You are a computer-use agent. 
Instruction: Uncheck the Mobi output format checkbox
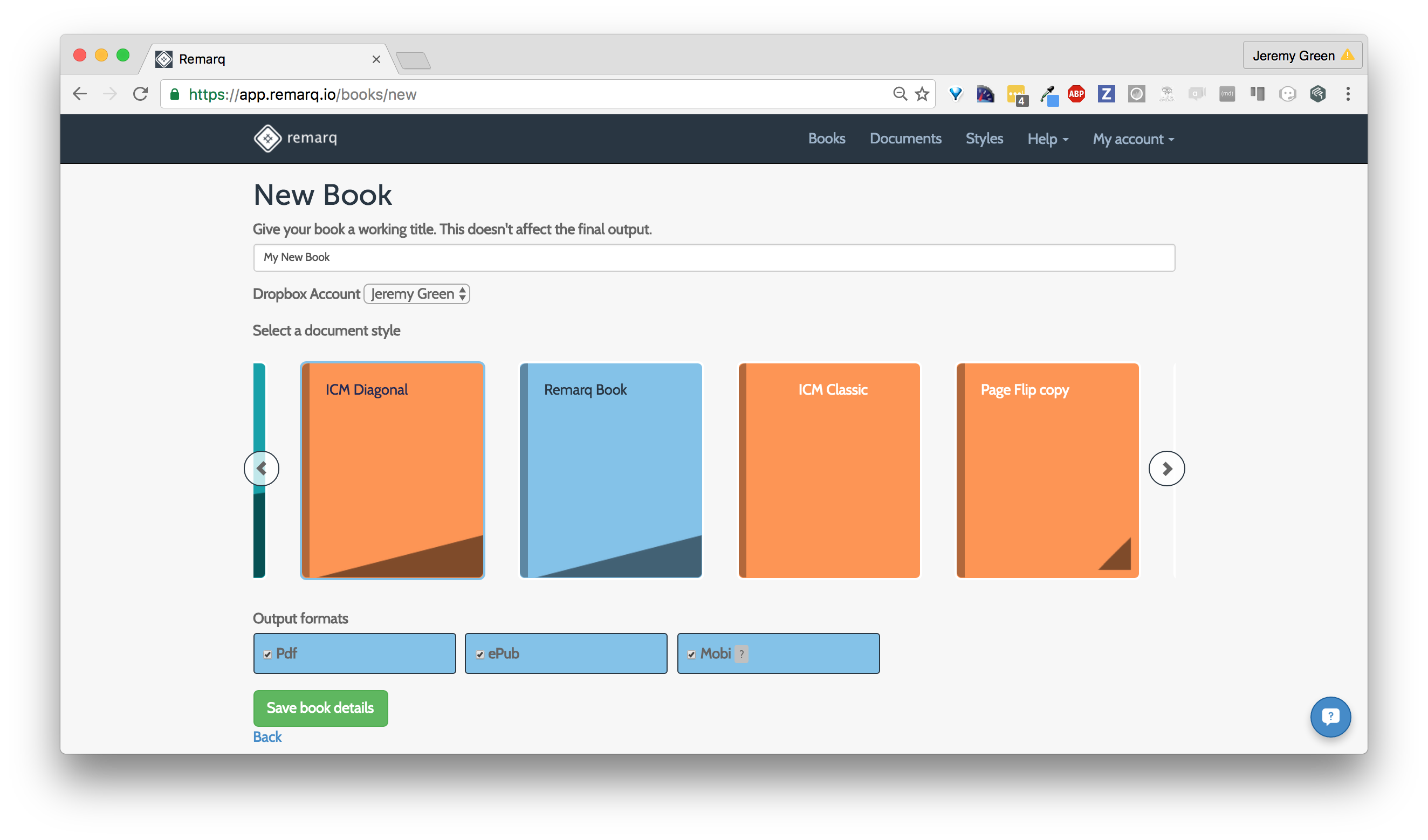691,655
